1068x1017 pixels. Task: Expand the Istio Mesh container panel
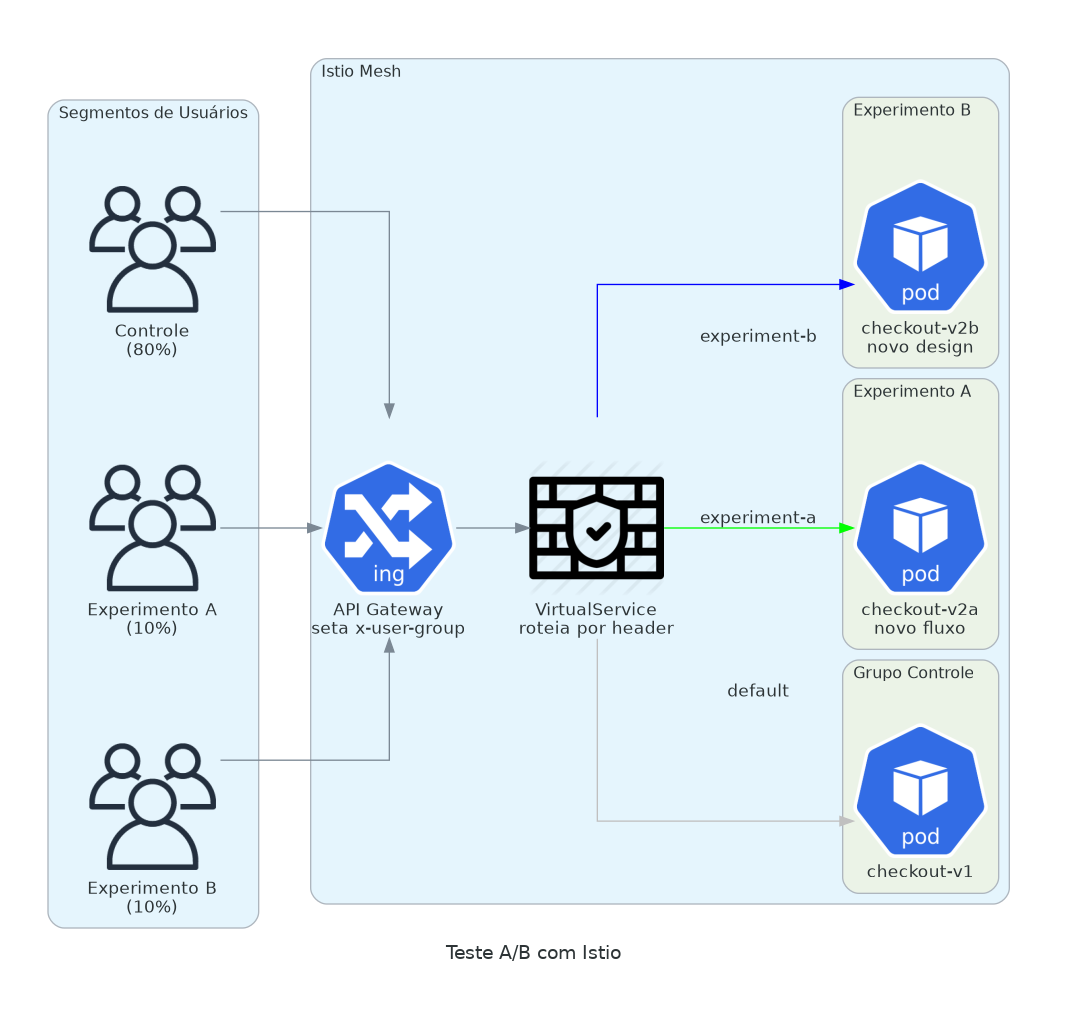(x=360, y=71)
